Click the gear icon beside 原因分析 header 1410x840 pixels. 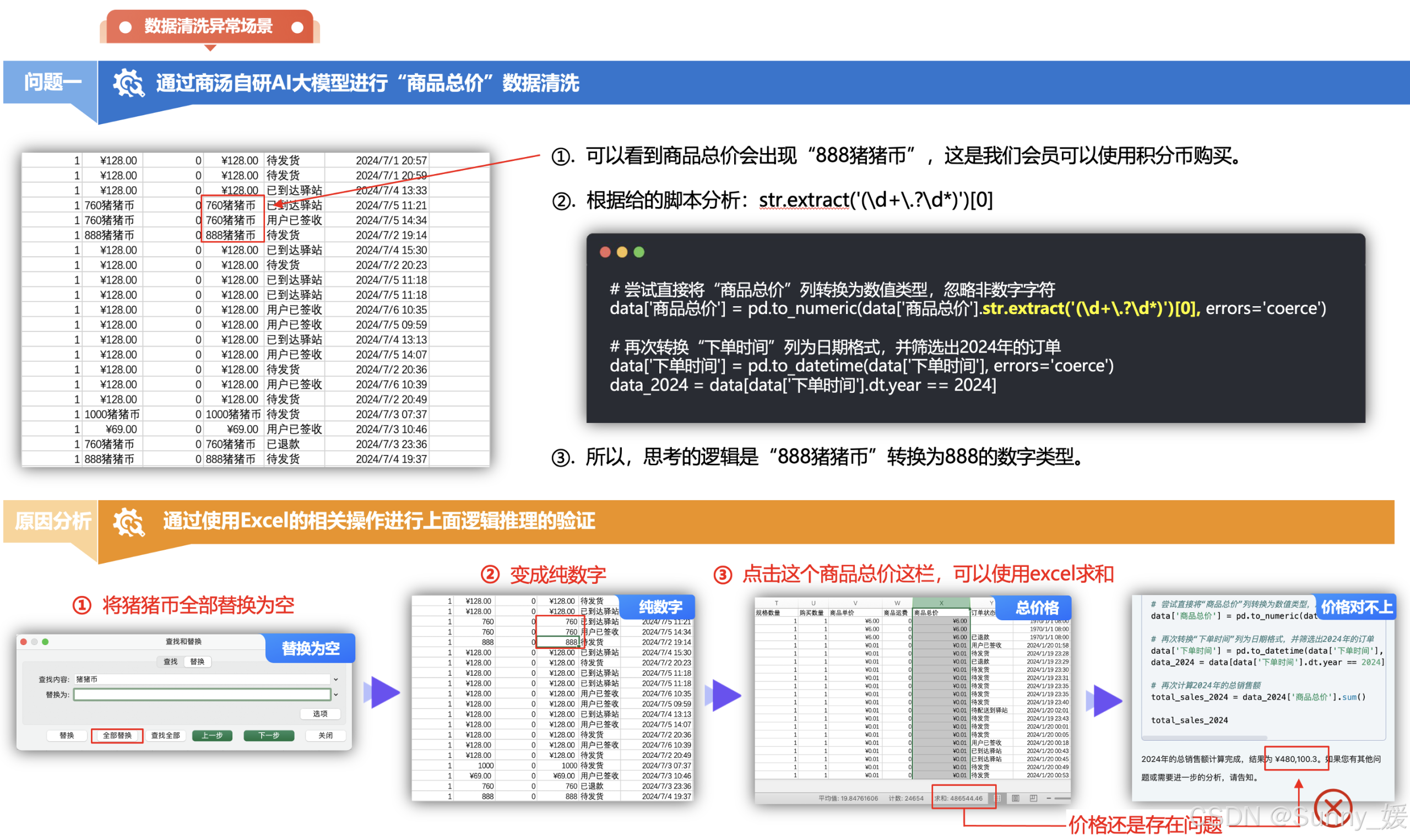(129, 522)
